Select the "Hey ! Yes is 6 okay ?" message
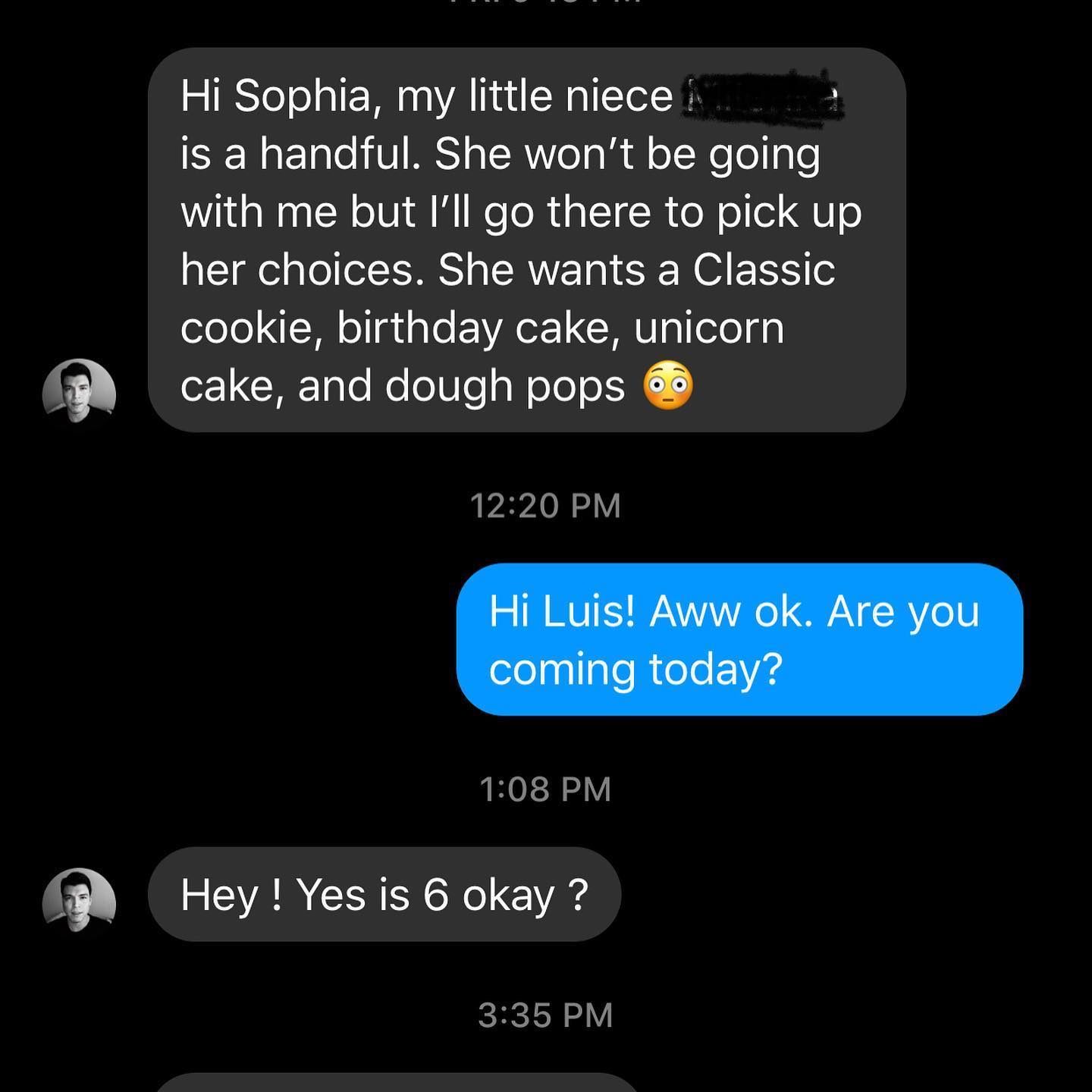1092x1092 pixels. click(x=384, y=895)
